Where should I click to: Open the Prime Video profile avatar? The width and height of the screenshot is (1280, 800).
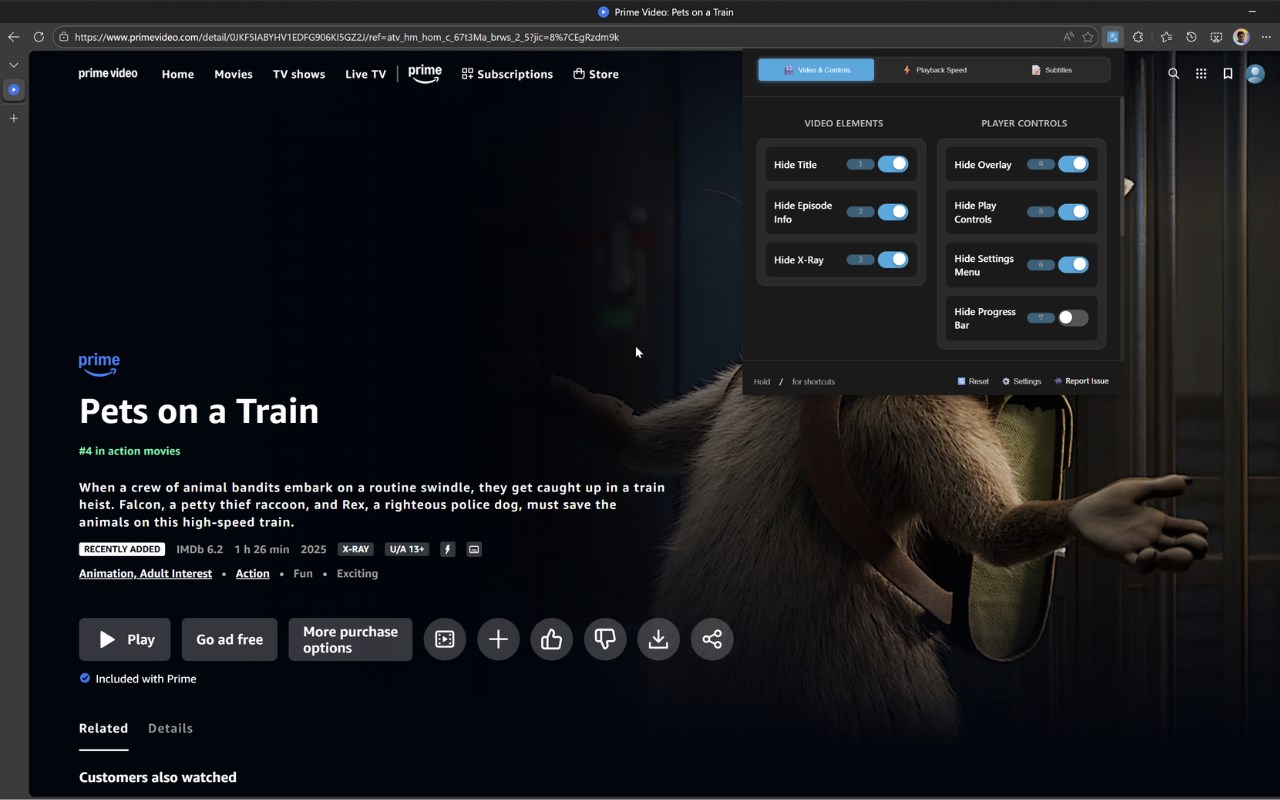tap(1255, 74)
